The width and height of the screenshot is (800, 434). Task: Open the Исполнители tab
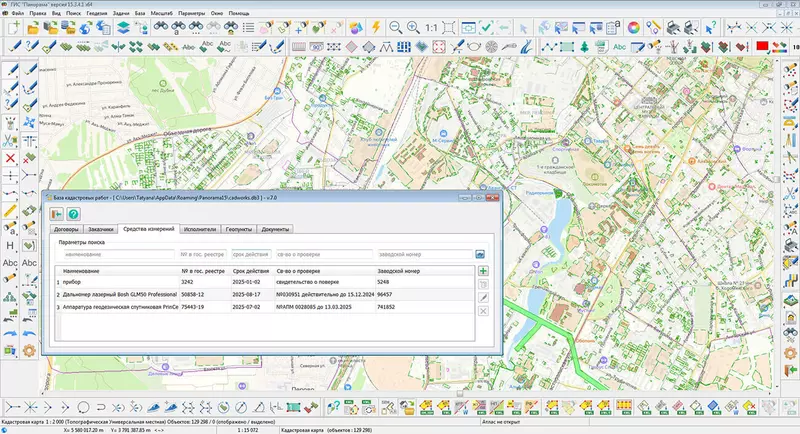(x=199, y=230)
